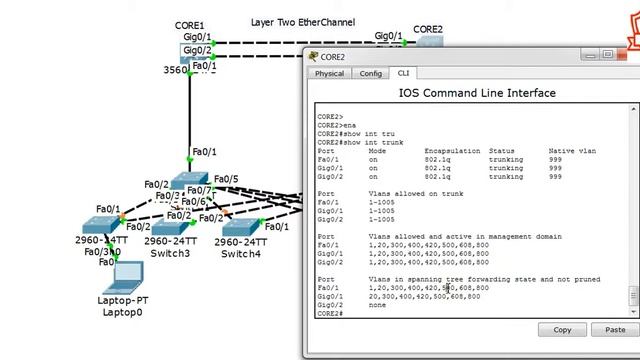Click the Fa0/5 port label
This screenshot has height=360, width=640.
(226, 179)
